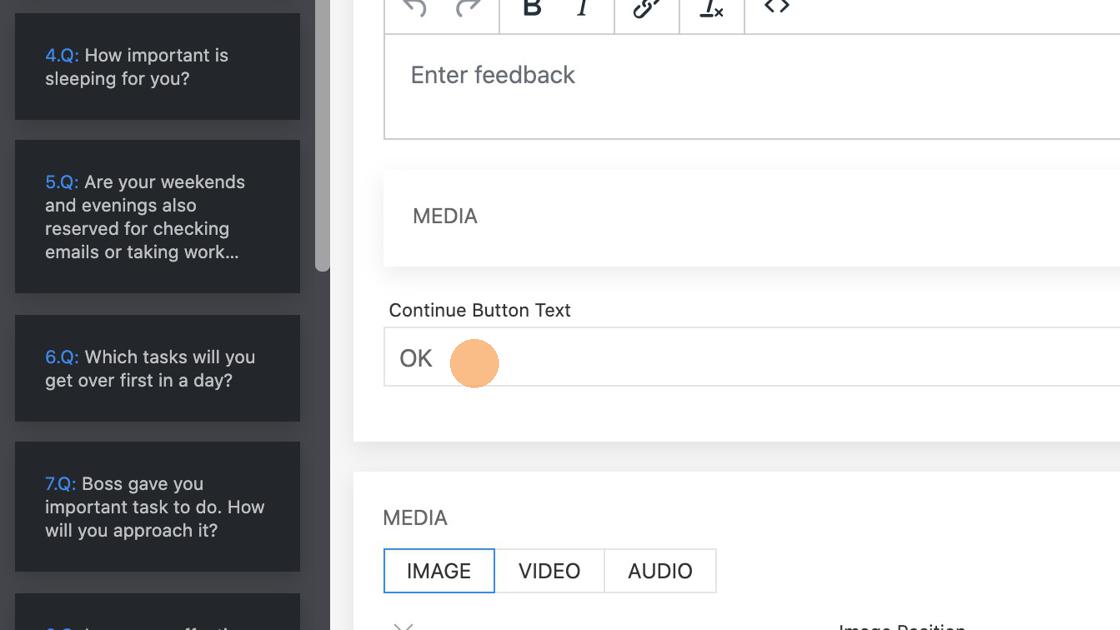Select the partially visible question 8 card

point(157,614)
